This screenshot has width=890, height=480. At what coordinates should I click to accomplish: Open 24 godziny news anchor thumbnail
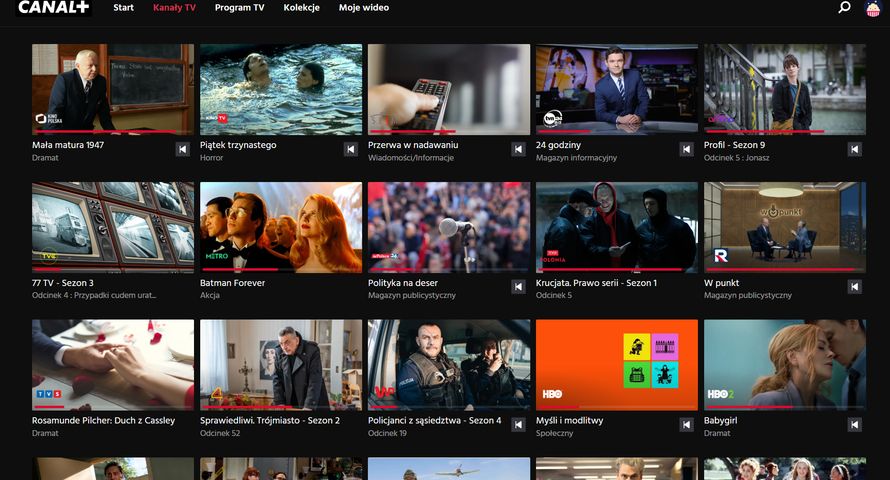click(617, 89)
